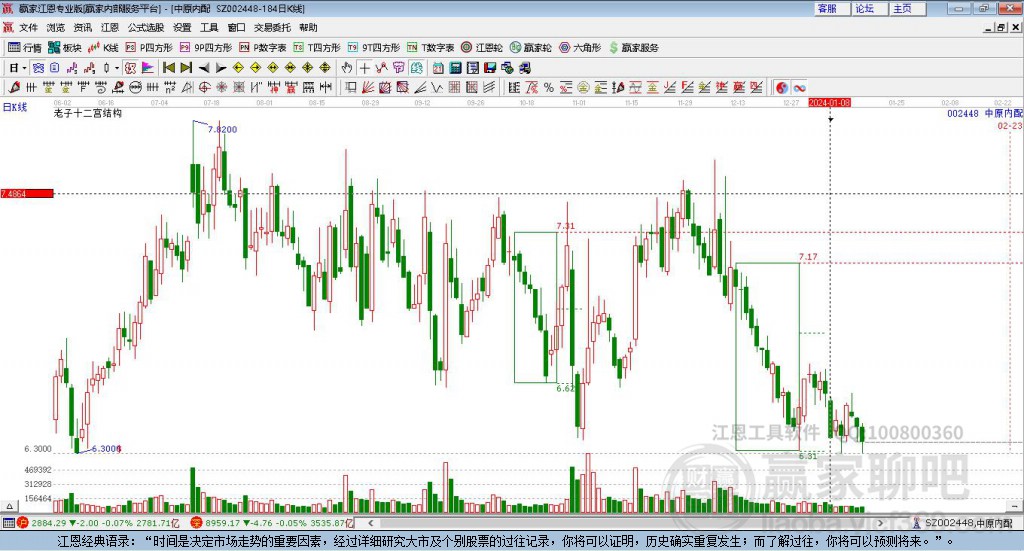
Task: Click the grid icon in status bar
Action: click(x=8, y=523)
